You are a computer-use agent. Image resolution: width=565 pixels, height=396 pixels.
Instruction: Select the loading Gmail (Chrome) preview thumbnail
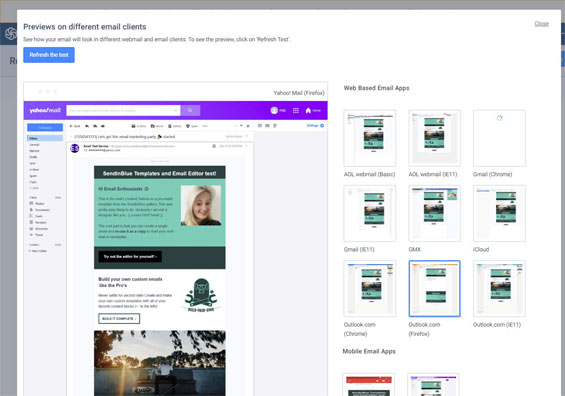(x=499, y=138)
